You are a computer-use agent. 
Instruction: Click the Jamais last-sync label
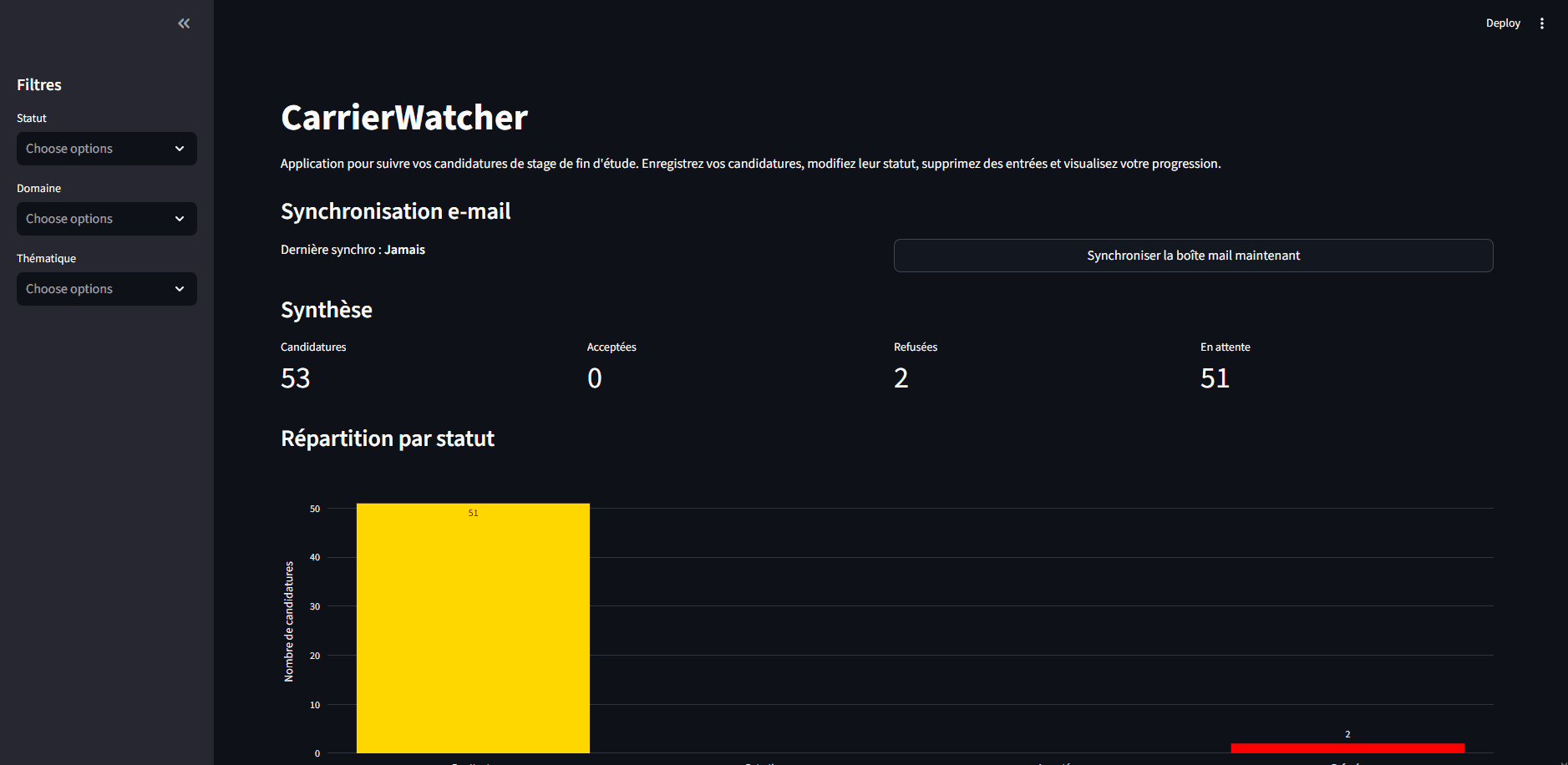(404, 249)
